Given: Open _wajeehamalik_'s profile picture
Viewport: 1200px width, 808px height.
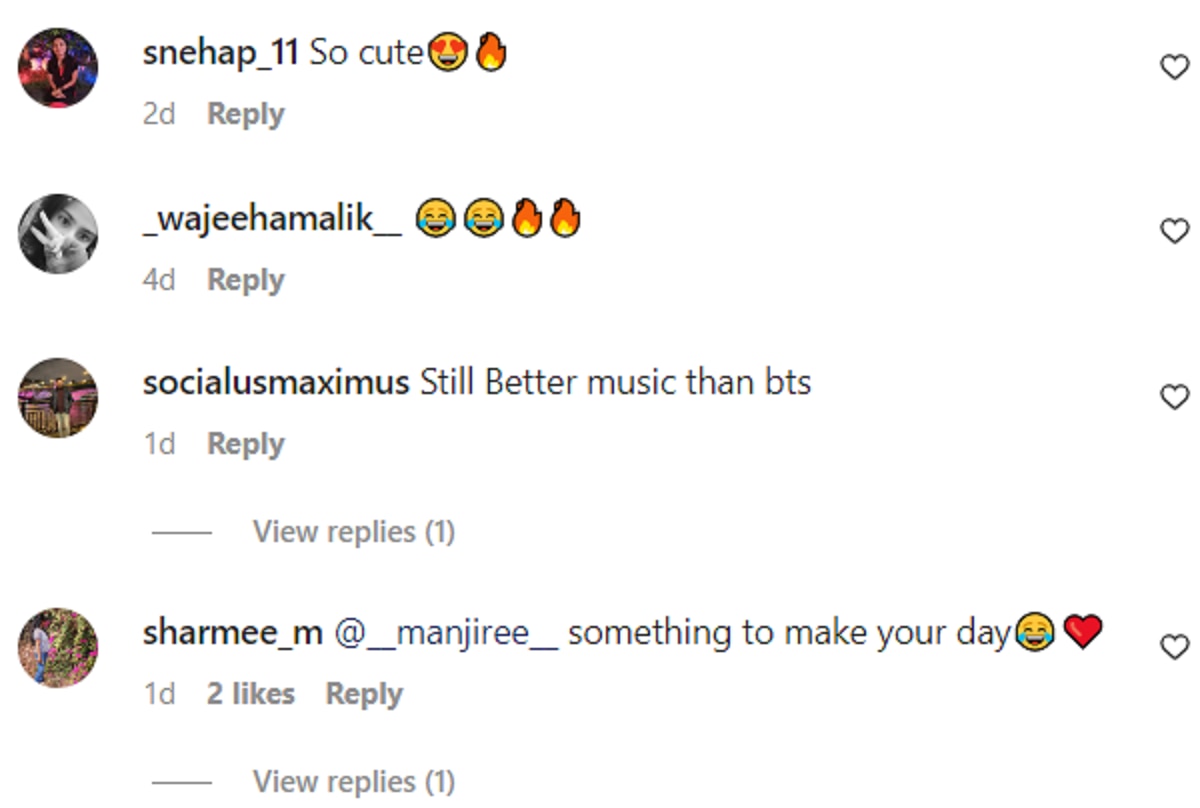Looking at the screenshot, I should [58, 233].
